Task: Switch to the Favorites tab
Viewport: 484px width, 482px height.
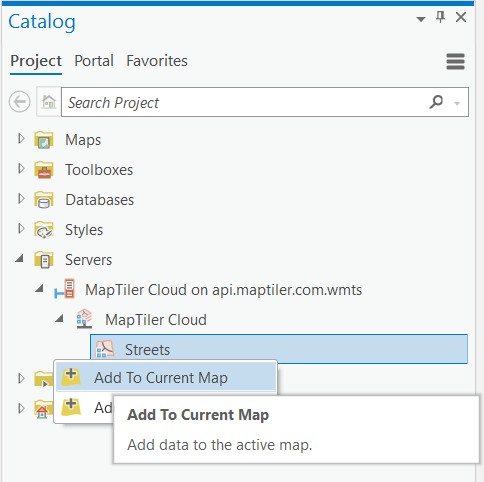Action: 157,61
